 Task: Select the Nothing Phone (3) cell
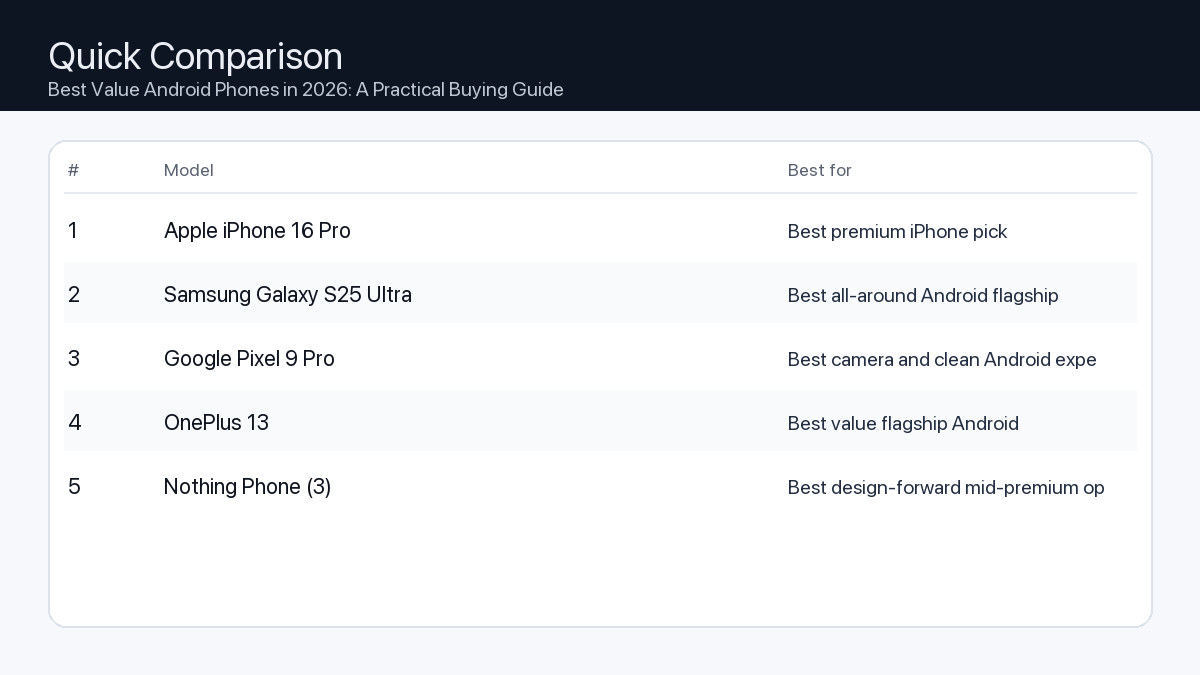pos(247,487)
